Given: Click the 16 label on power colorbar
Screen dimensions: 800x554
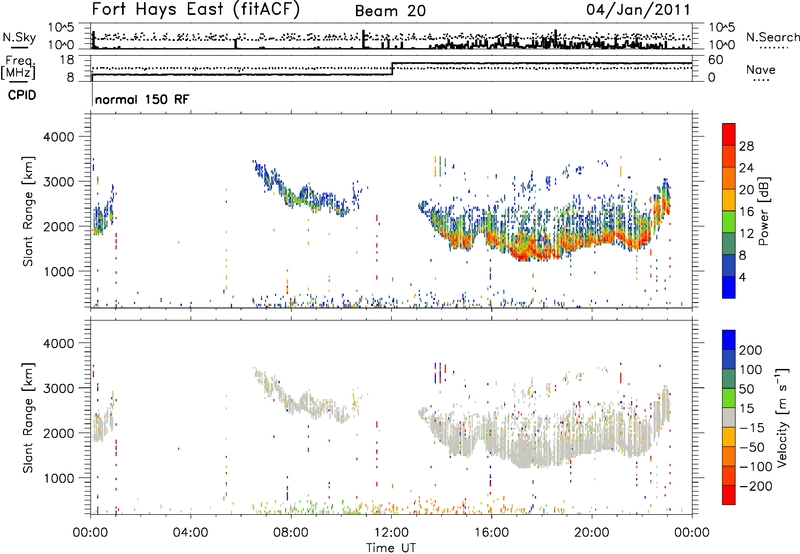Looking at the screenshot, I should 746,212.
